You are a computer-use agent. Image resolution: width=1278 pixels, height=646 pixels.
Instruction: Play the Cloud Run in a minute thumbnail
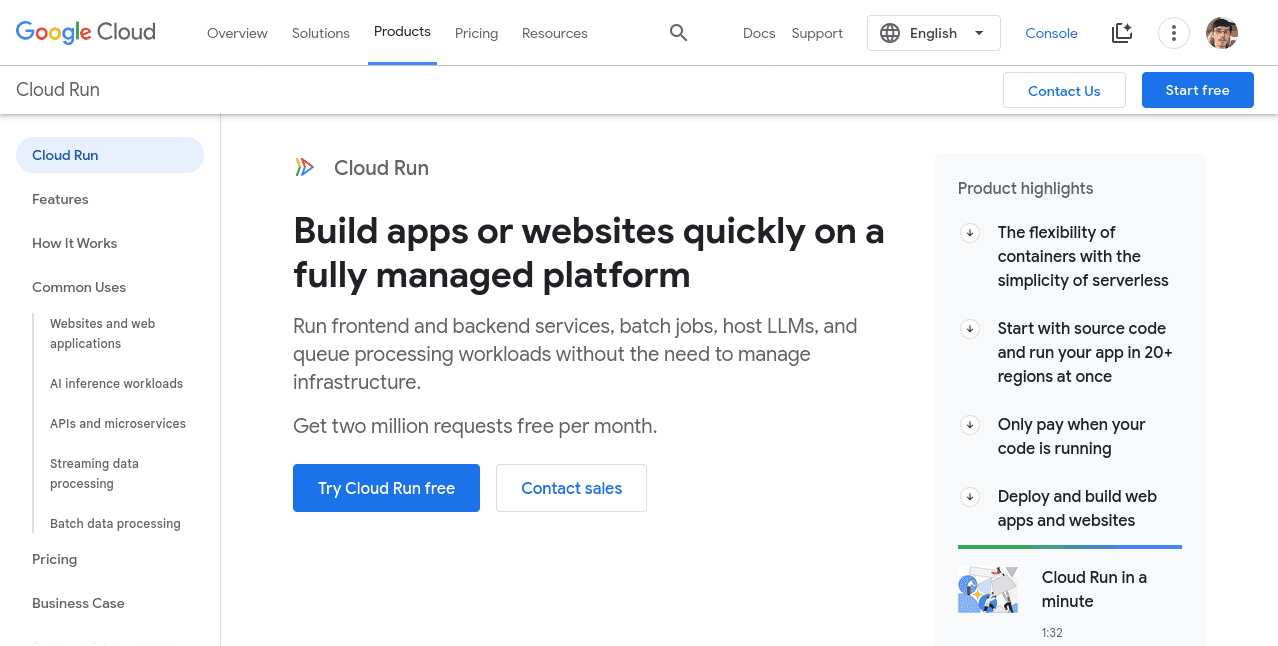tap(988, 589)
